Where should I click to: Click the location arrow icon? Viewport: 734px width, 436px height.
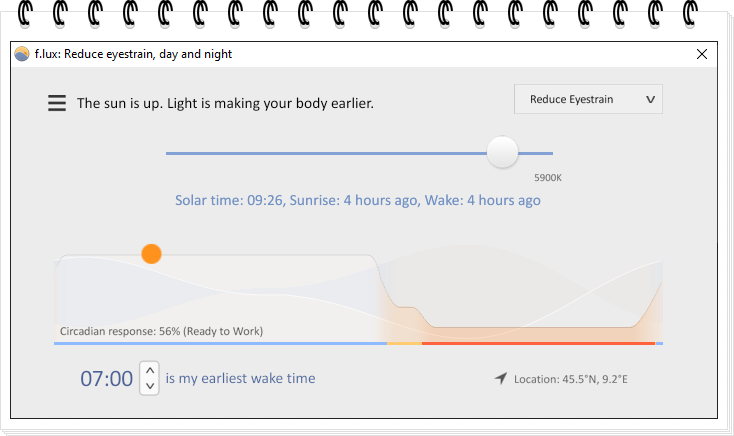click(x=501, y=378)
